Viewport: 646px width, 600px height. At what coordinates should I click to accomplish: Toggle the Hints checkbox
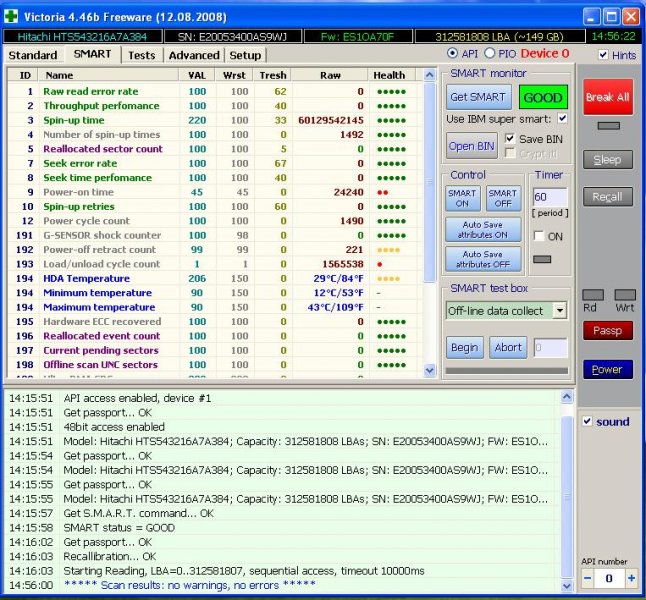603,55
